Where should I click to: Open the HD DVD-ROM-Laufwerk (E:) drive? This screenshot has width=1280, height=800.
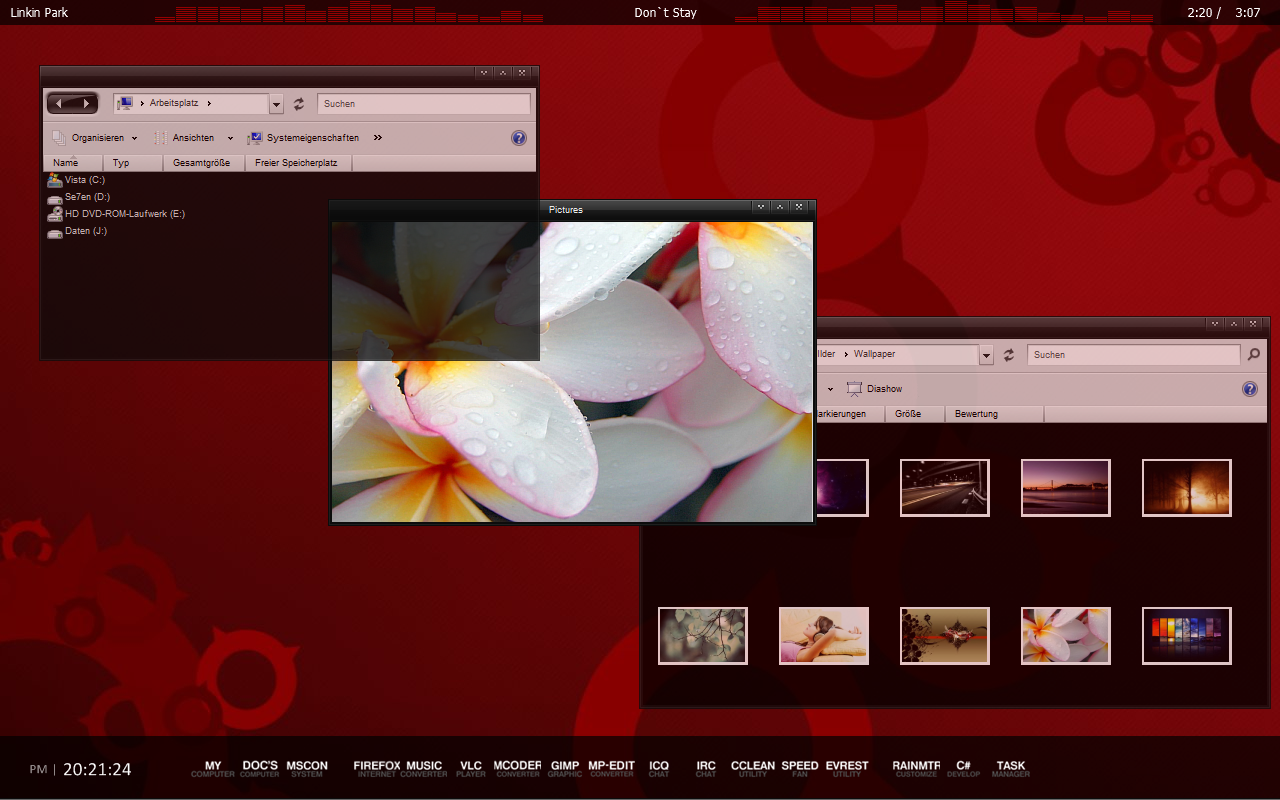116,214
